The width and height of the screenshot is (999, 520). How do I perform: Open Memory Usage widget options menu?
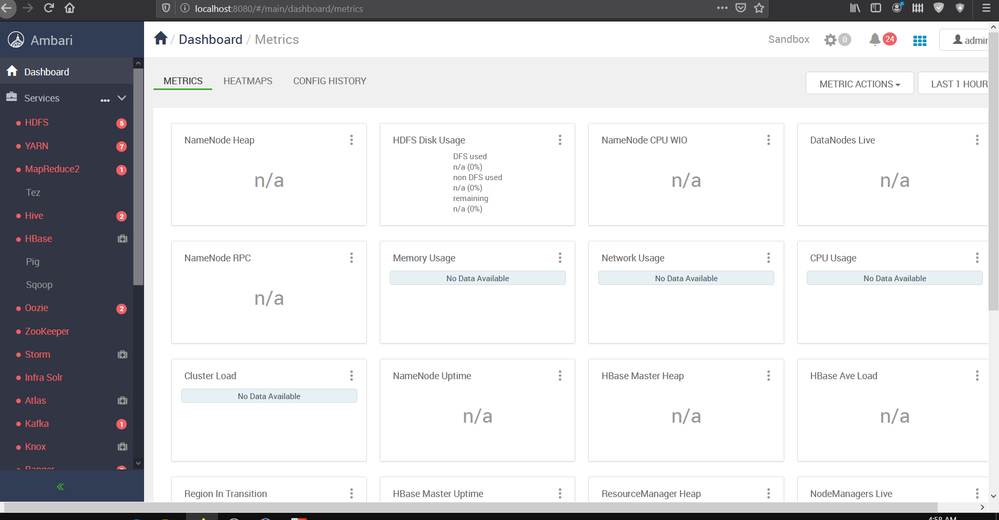560,257
